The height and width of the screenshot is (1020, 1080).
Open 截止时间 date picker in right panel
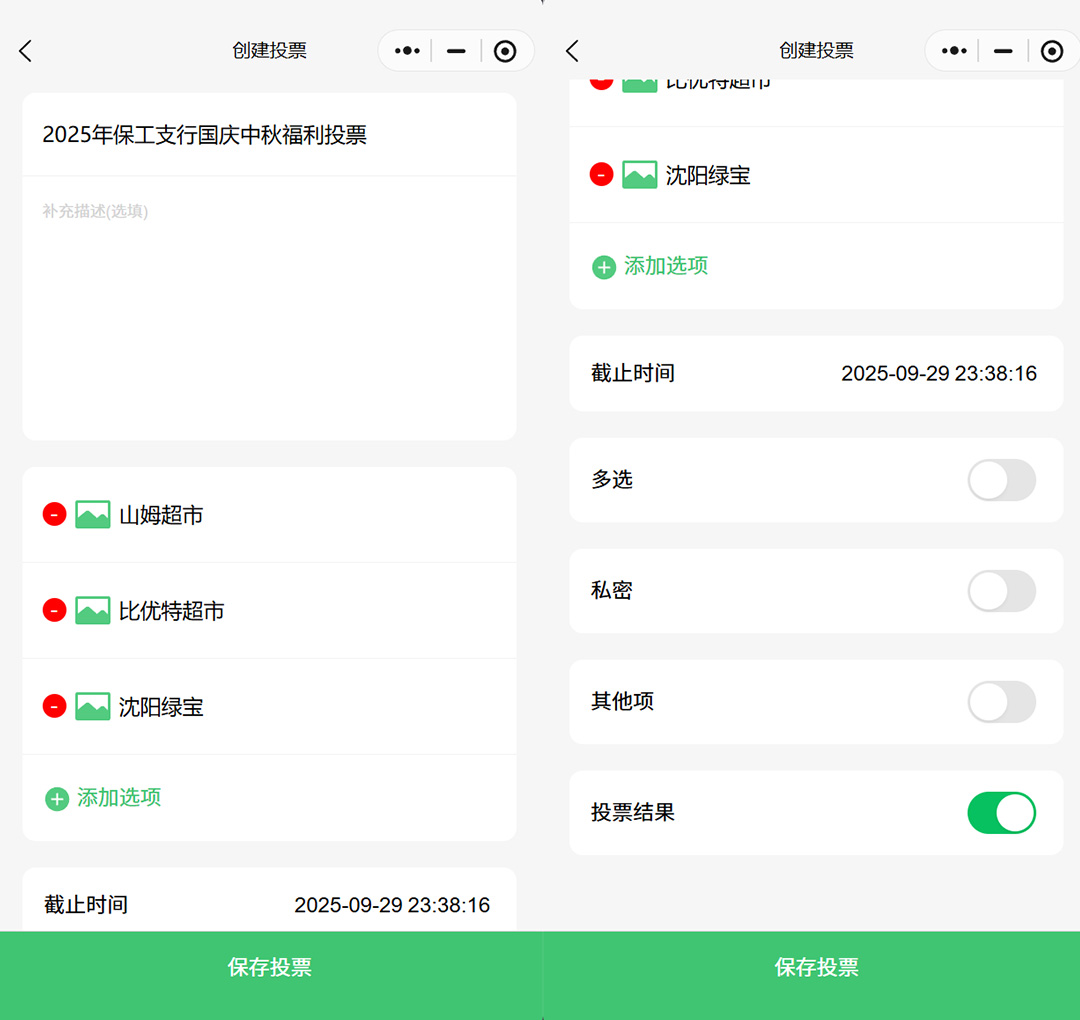(938, 374)
